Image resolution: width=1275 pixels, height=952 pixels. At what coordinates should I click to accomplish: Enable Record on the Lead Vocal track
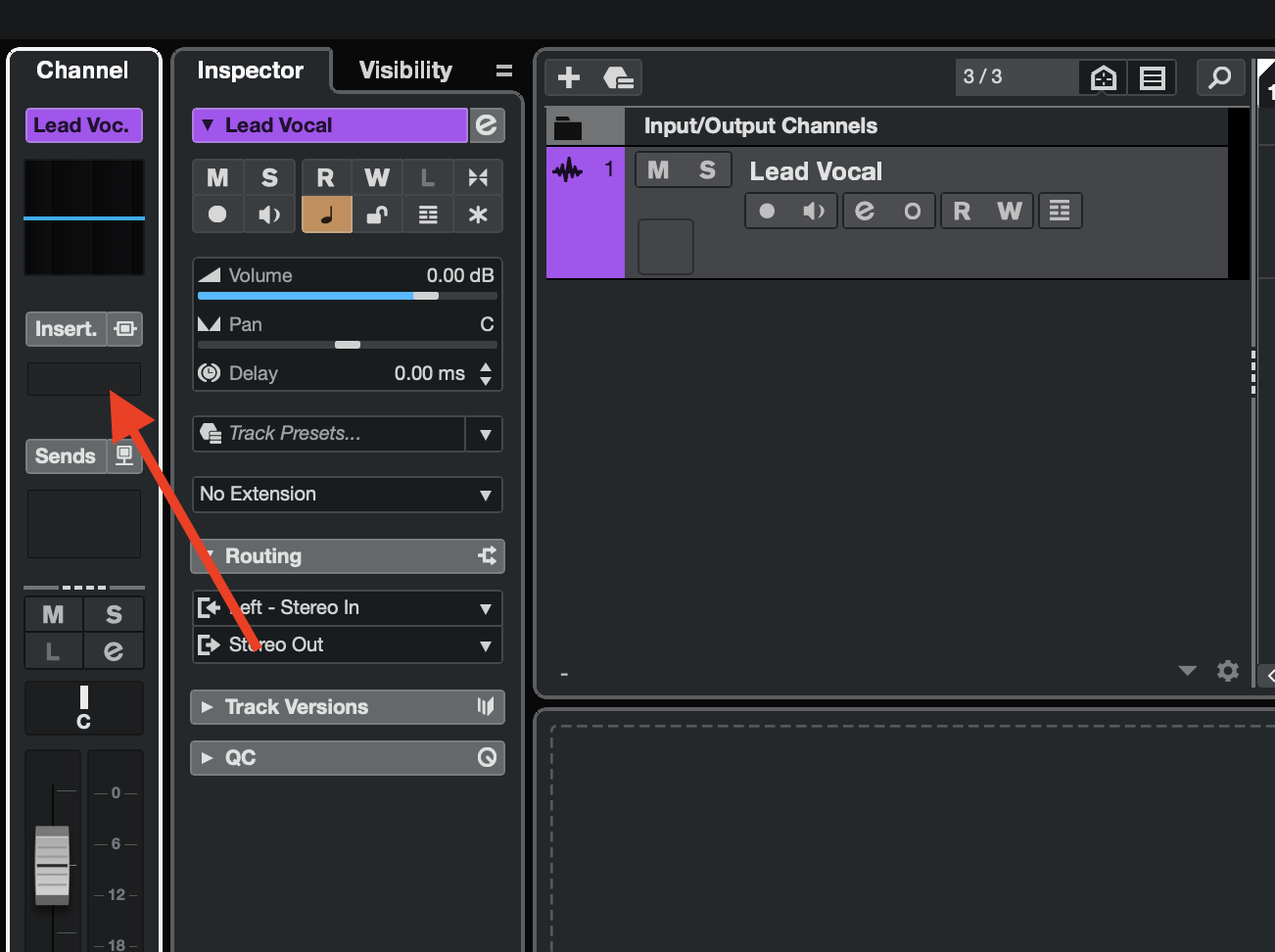[767, 211]
